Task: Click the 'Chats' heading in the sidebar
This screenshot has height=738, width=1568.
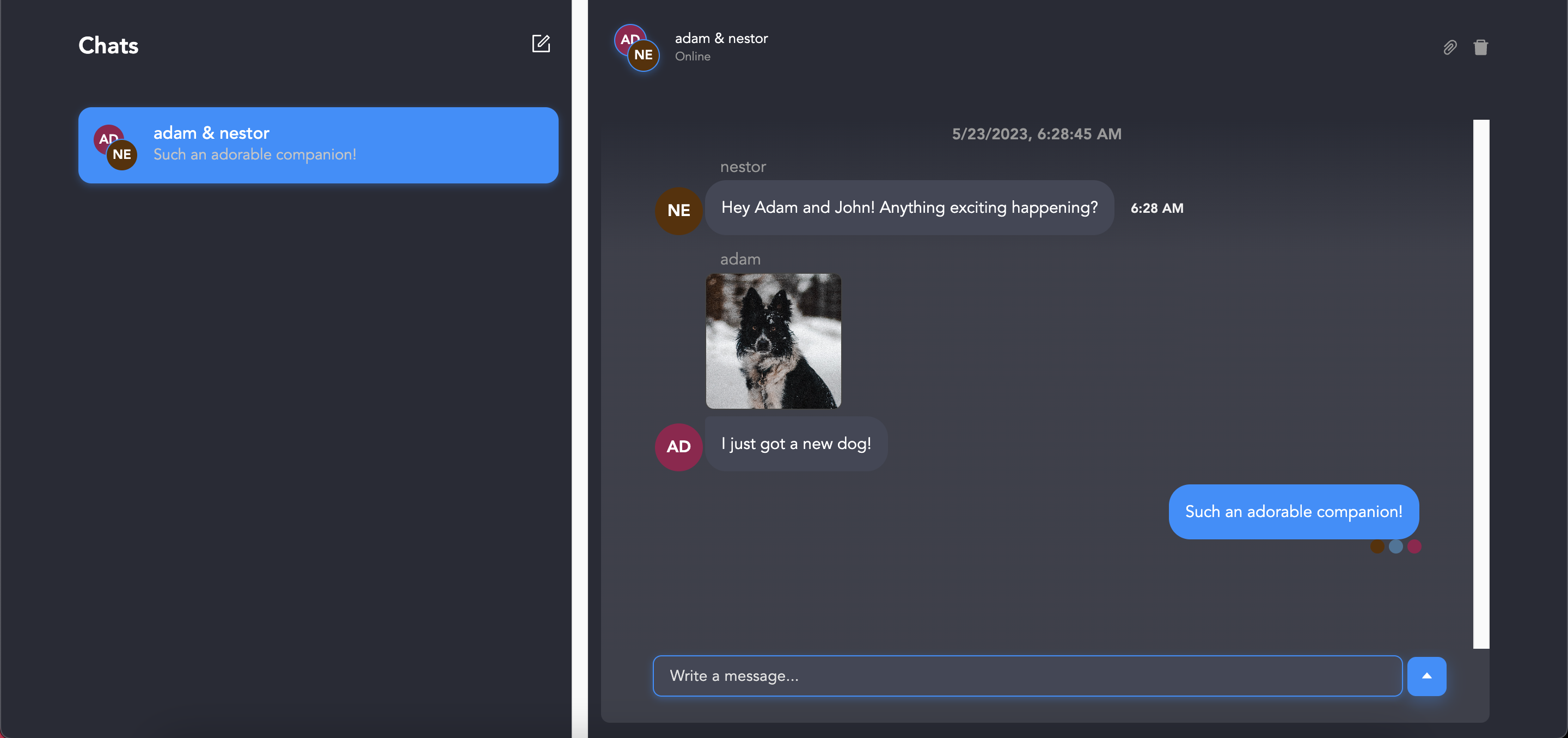Action: 108,45
